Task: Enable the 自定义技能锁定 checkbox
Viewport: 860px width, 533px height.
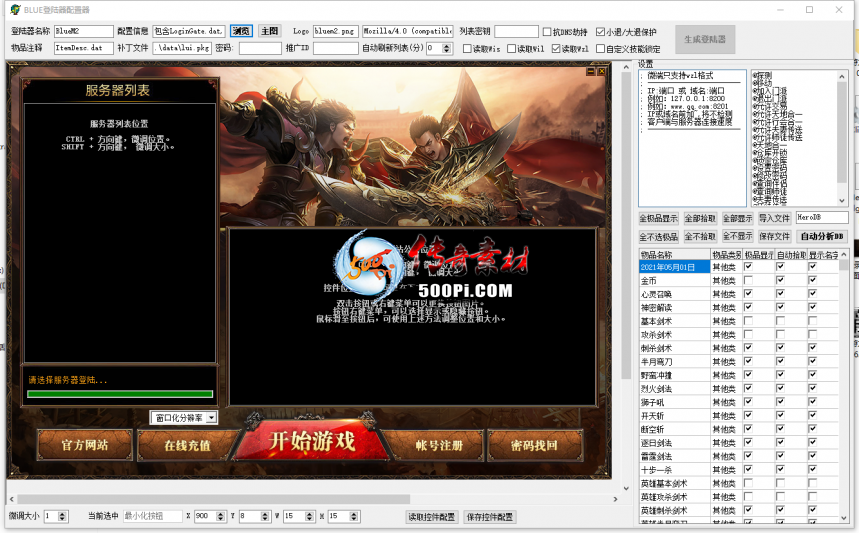Action: (x=601, y=49)
